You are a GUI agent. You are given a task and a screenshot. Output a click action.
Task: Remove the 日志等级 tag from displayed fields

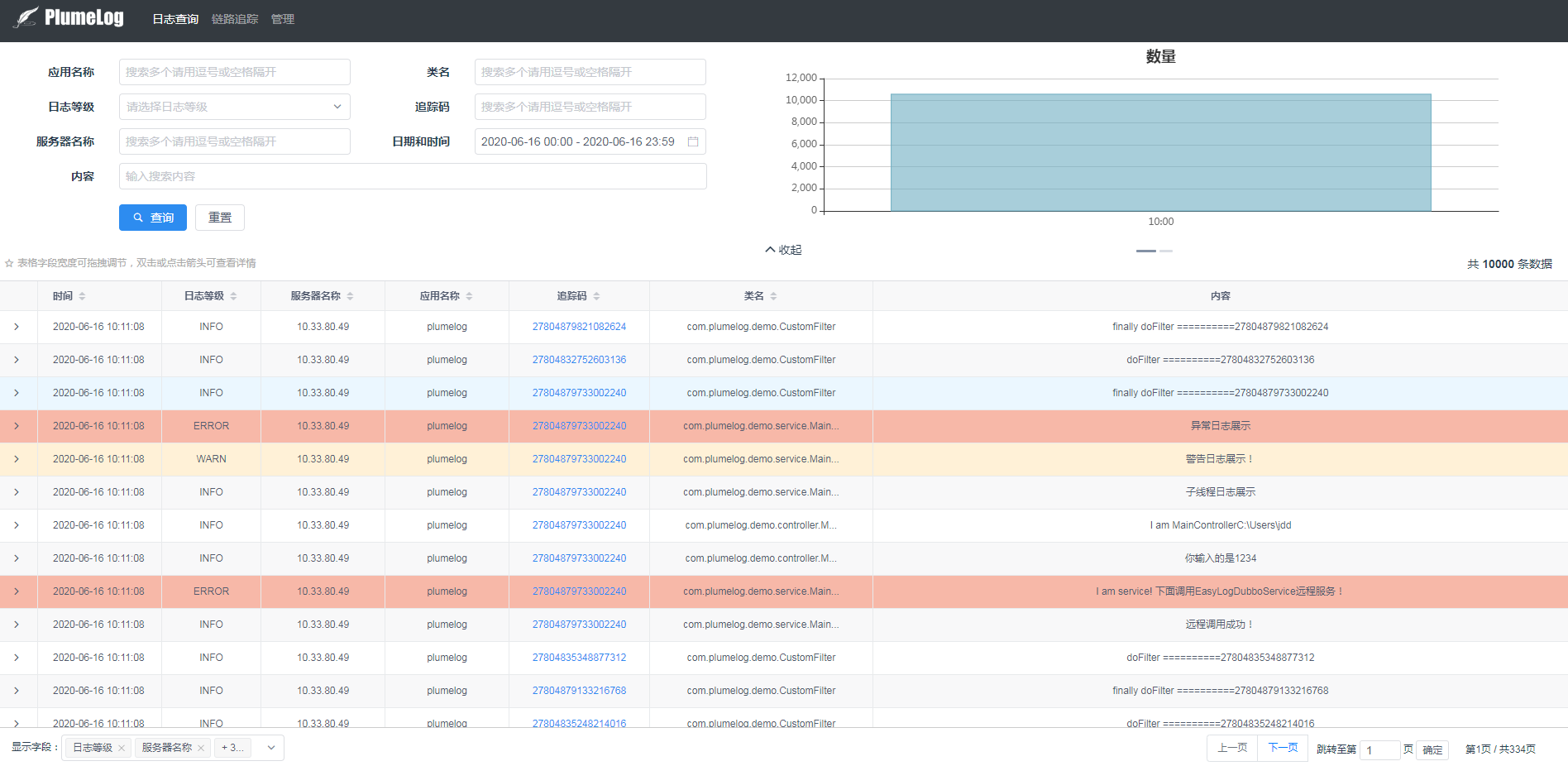pyautogui.click(x=122, y=748)
